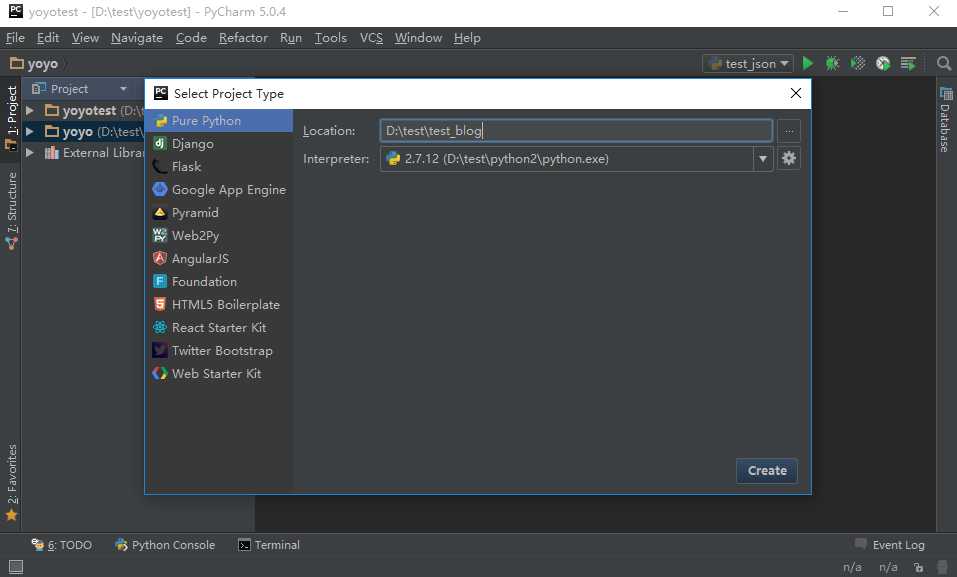Screen dimensions: 957x577
Task: Select the Foundation project type
Action: [219, 281]
